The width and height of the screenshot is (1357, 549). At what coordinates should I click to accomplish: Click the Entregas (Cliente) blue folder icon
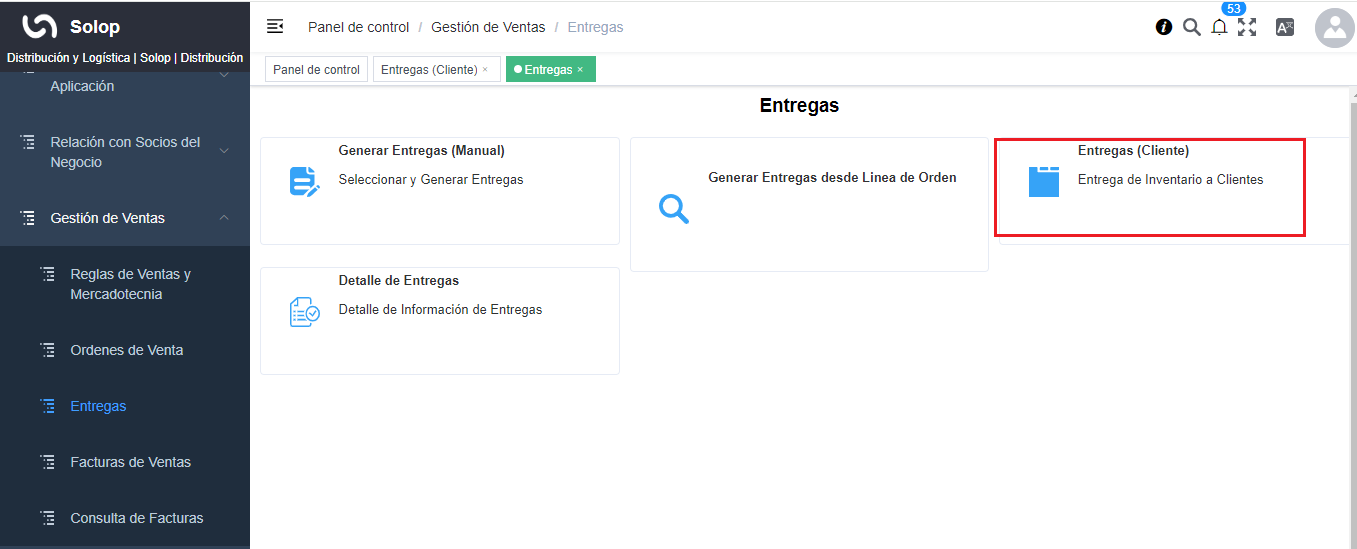point(1043,181)
